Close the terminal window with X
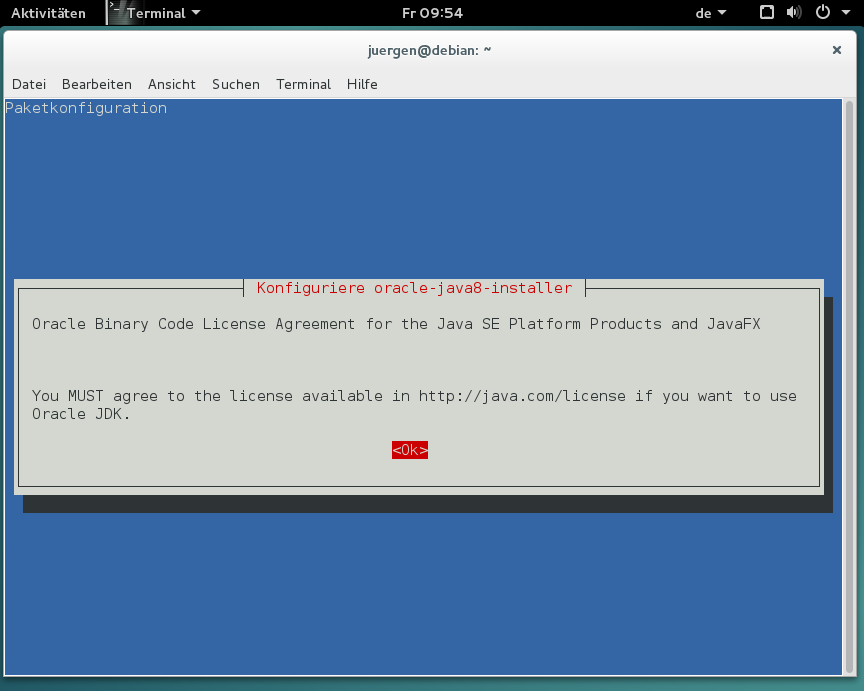The height and width of the screenshot is (691, 864). pyautogui.click(x=836, y=50)
